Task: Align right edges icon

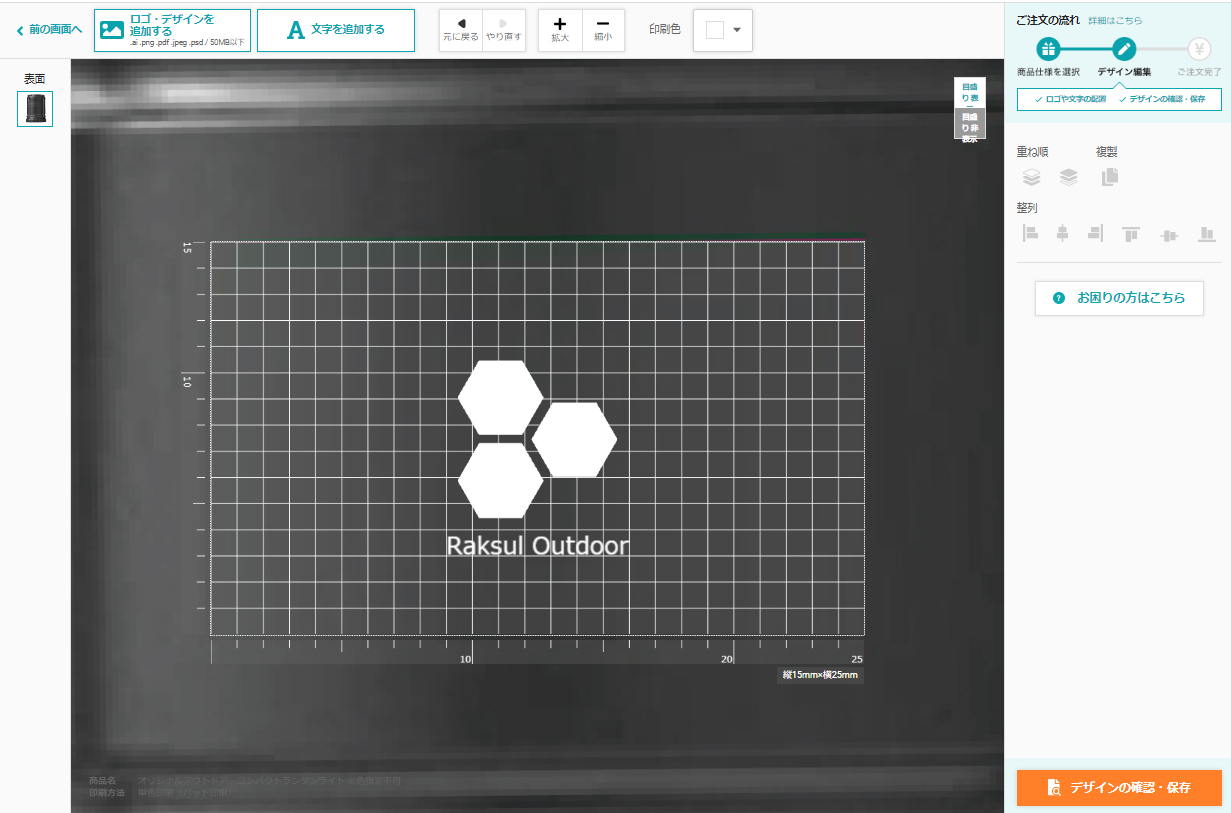Action: [1095, 234]
